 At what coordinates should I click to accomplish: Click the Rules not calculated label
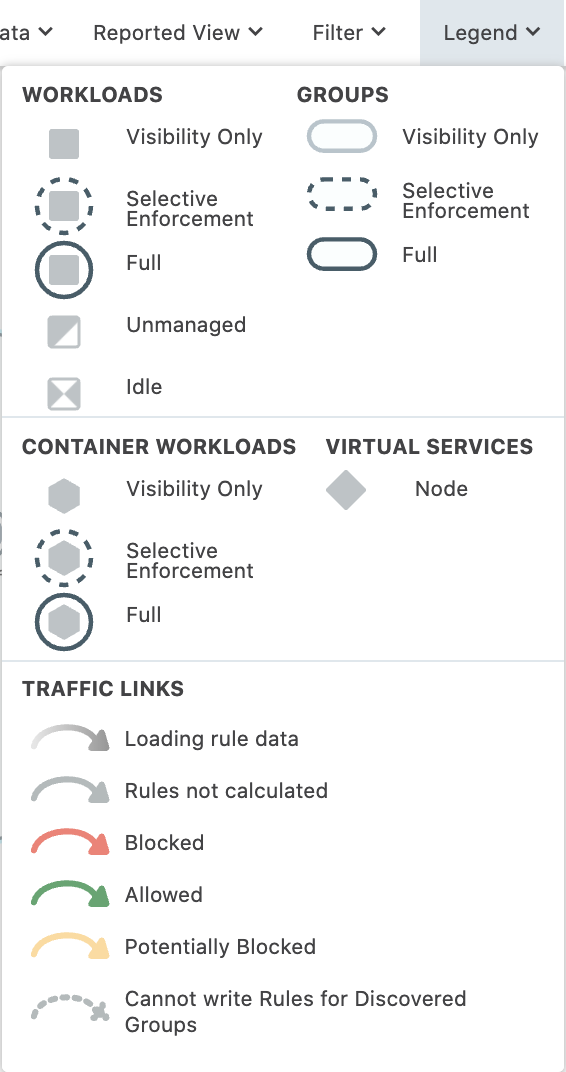[x=226, y=790]
